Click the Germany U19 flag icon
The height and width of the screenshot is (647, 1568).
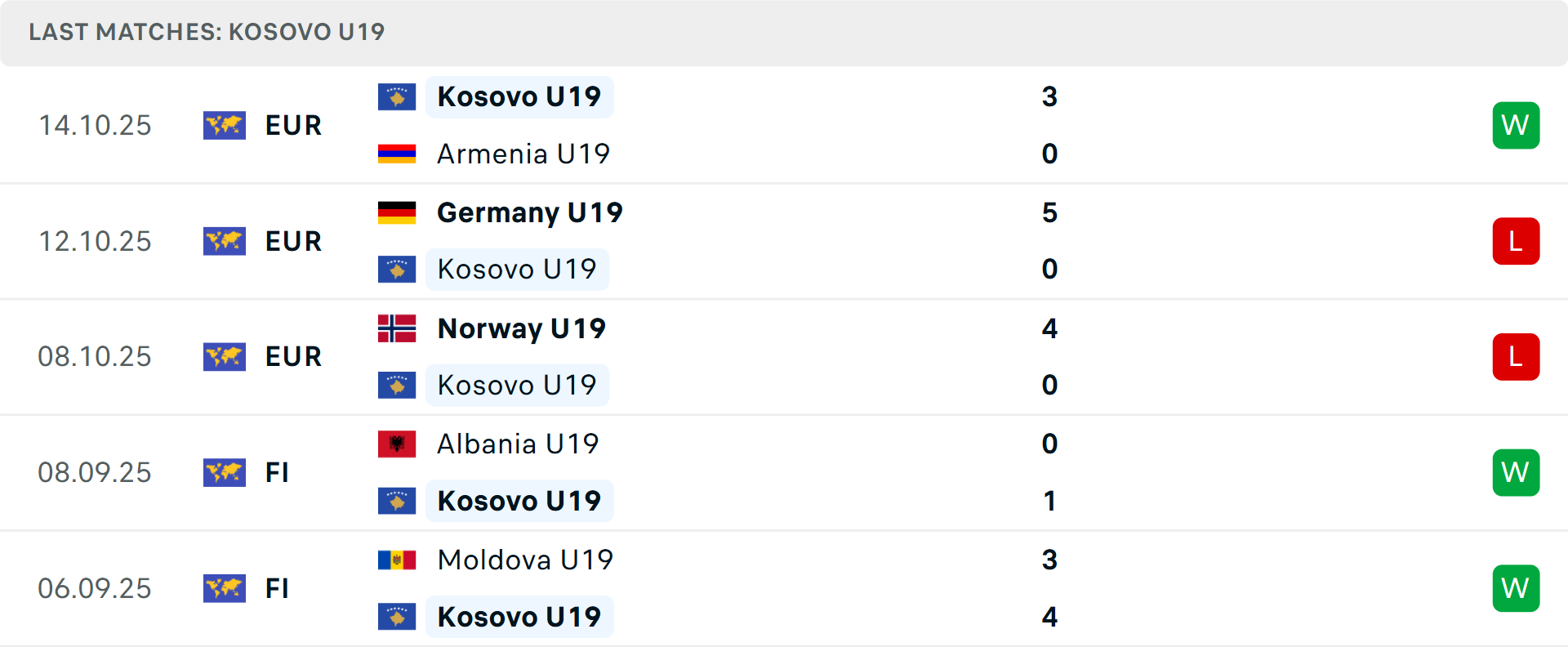pos(397,212)
